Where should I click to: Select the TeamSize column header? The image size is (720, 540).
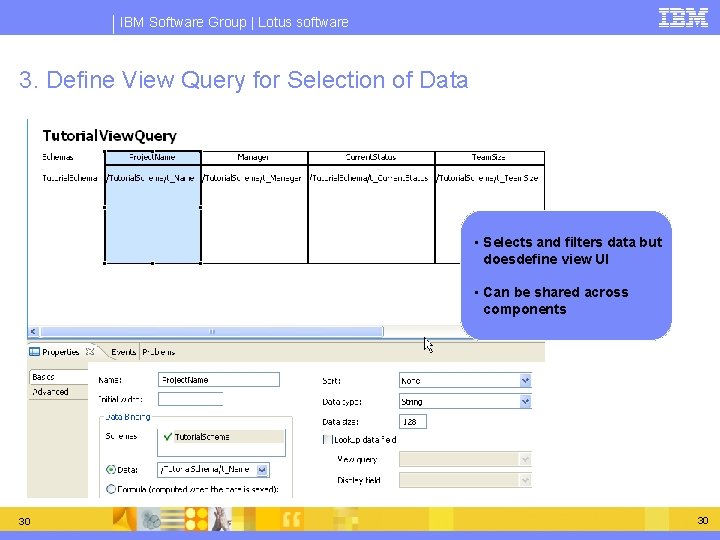pos(489,158)
